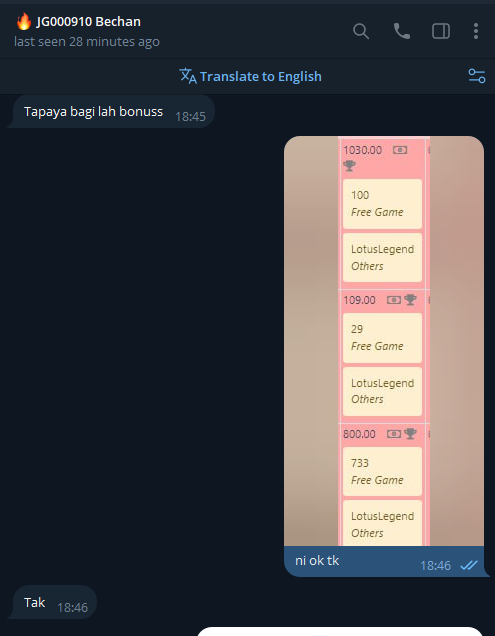Click the 1030.00 entry in the image
495x636 pixels.
362,150
